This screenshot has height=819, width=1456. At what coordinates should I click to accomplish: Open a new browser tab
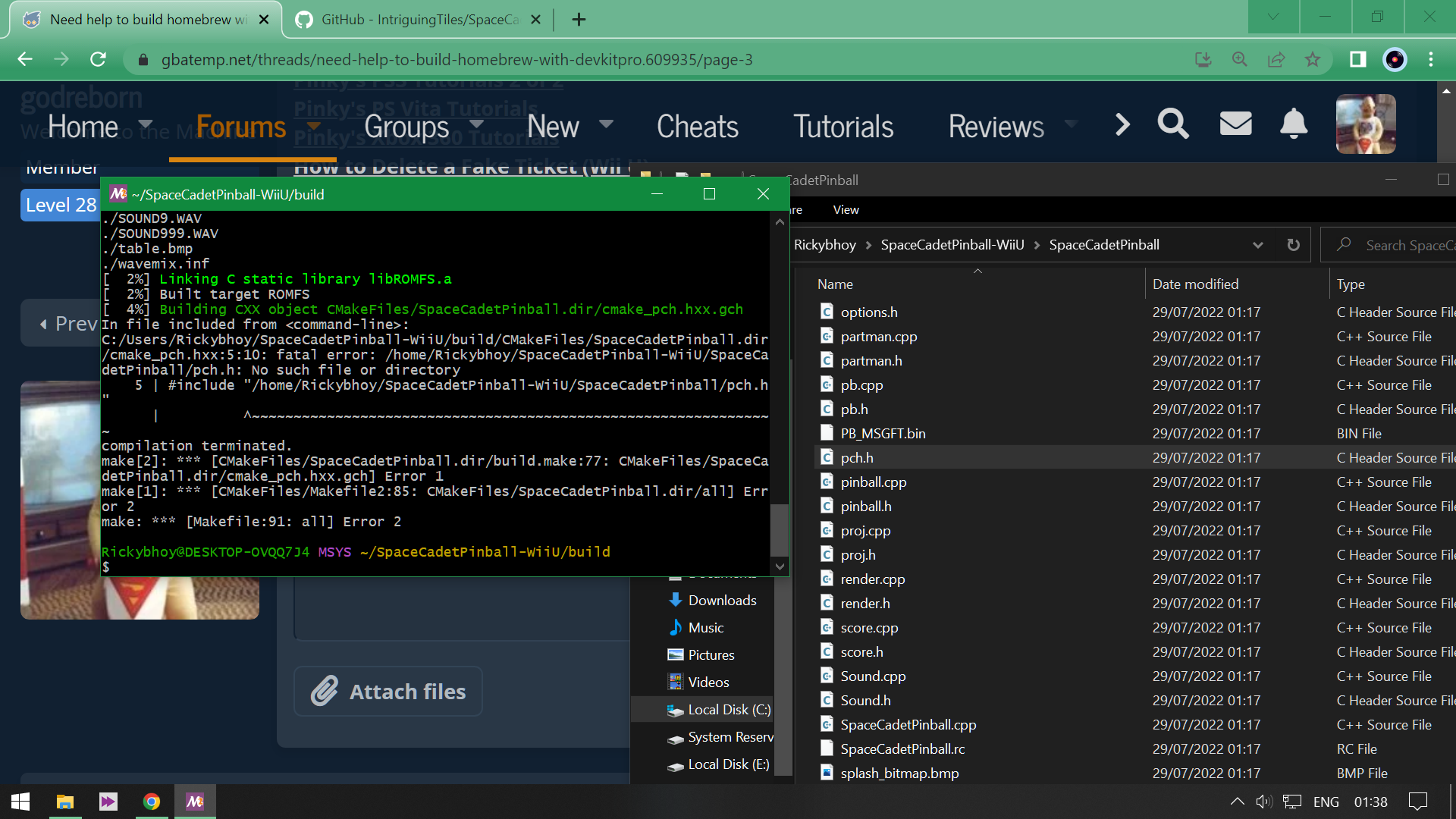[579, 20]
